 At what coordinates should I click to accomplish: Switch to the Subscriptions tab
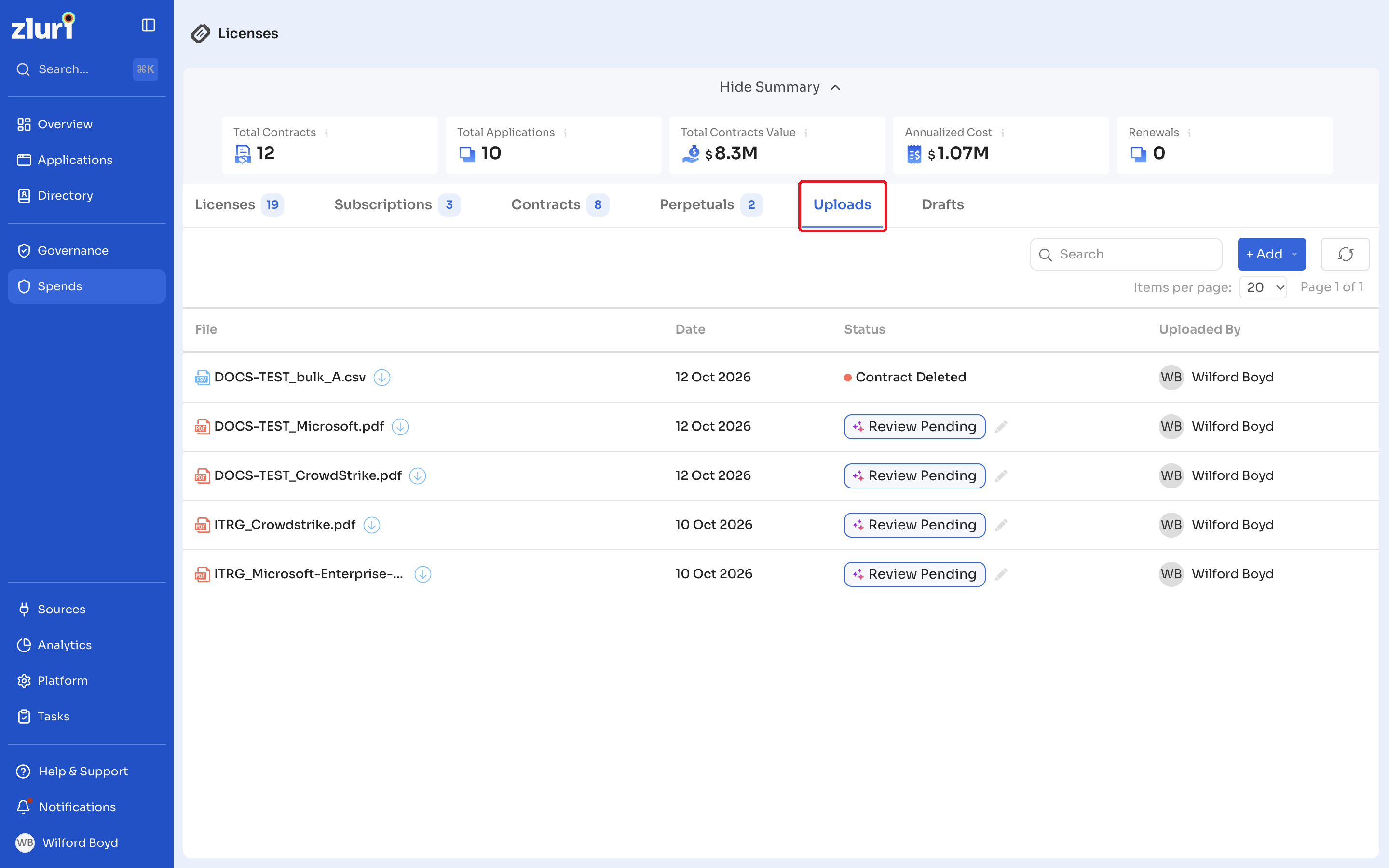[x=397, y=205]
